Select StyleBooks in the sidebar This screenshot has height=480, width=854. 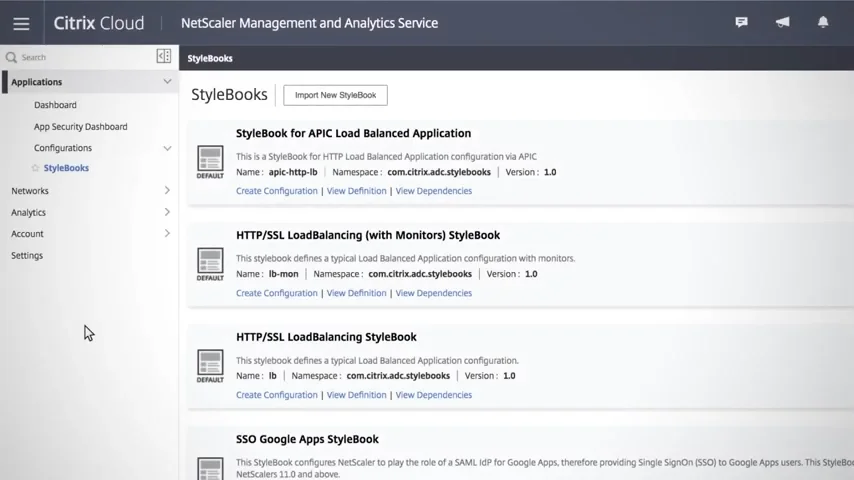[x=66, y=168]
